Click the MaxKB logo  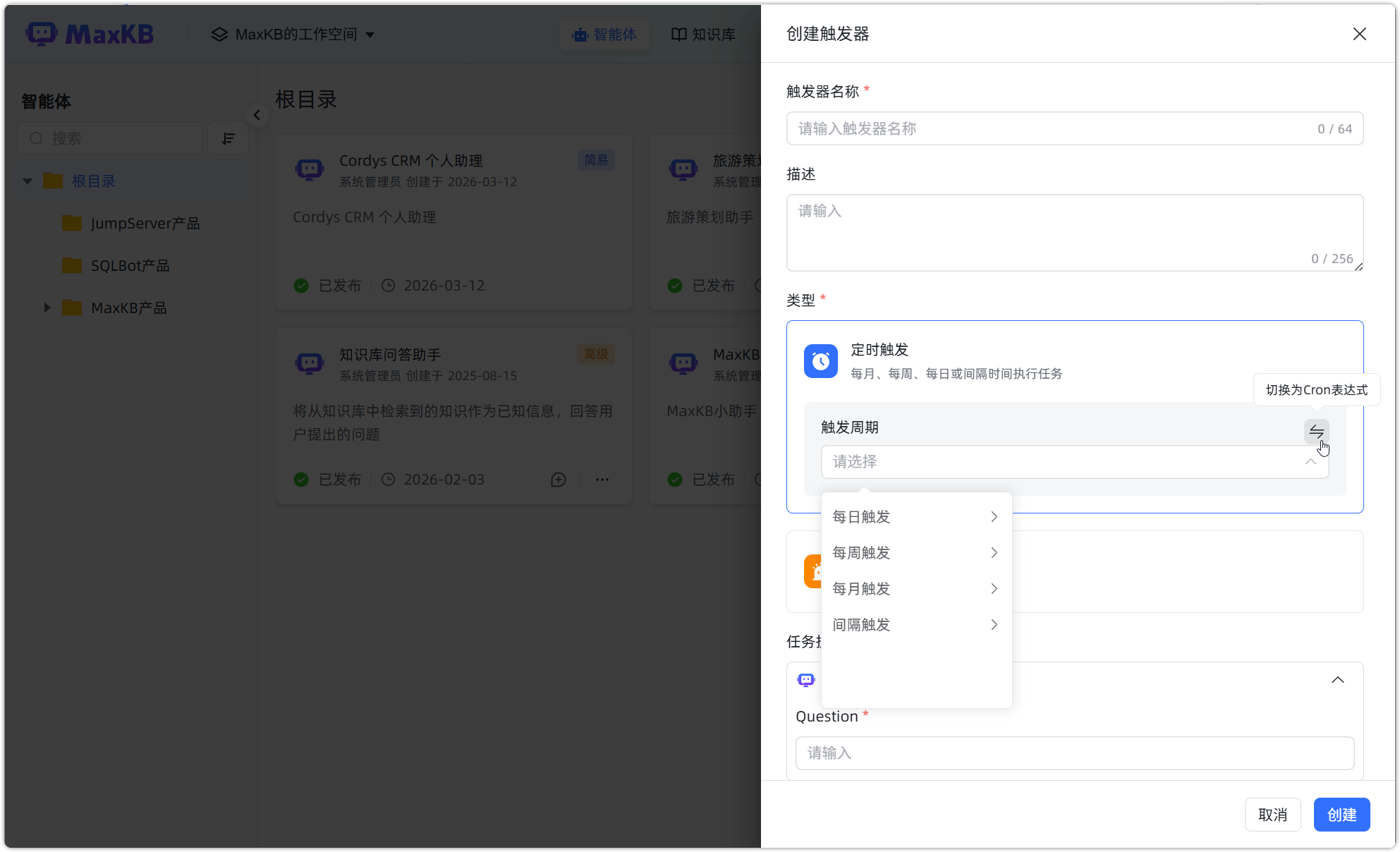pyautogui.click(x=90, y=34)
